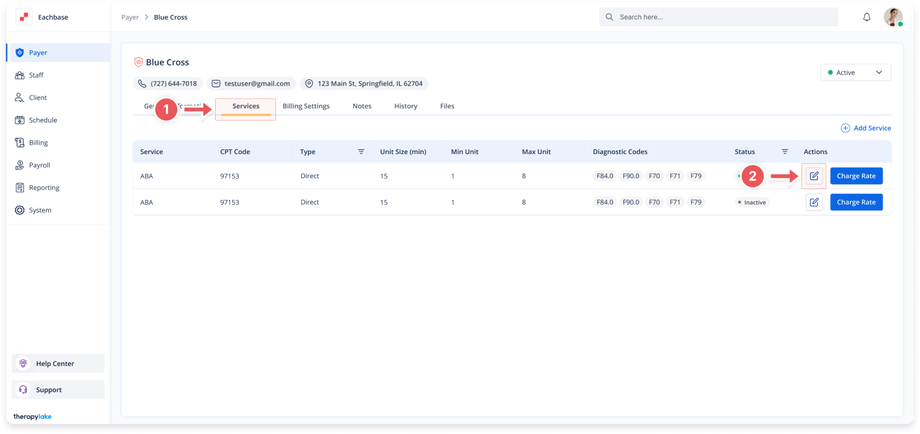
Task: Click the Help Center lightbulb icon
Action: (x=23, y=364)
